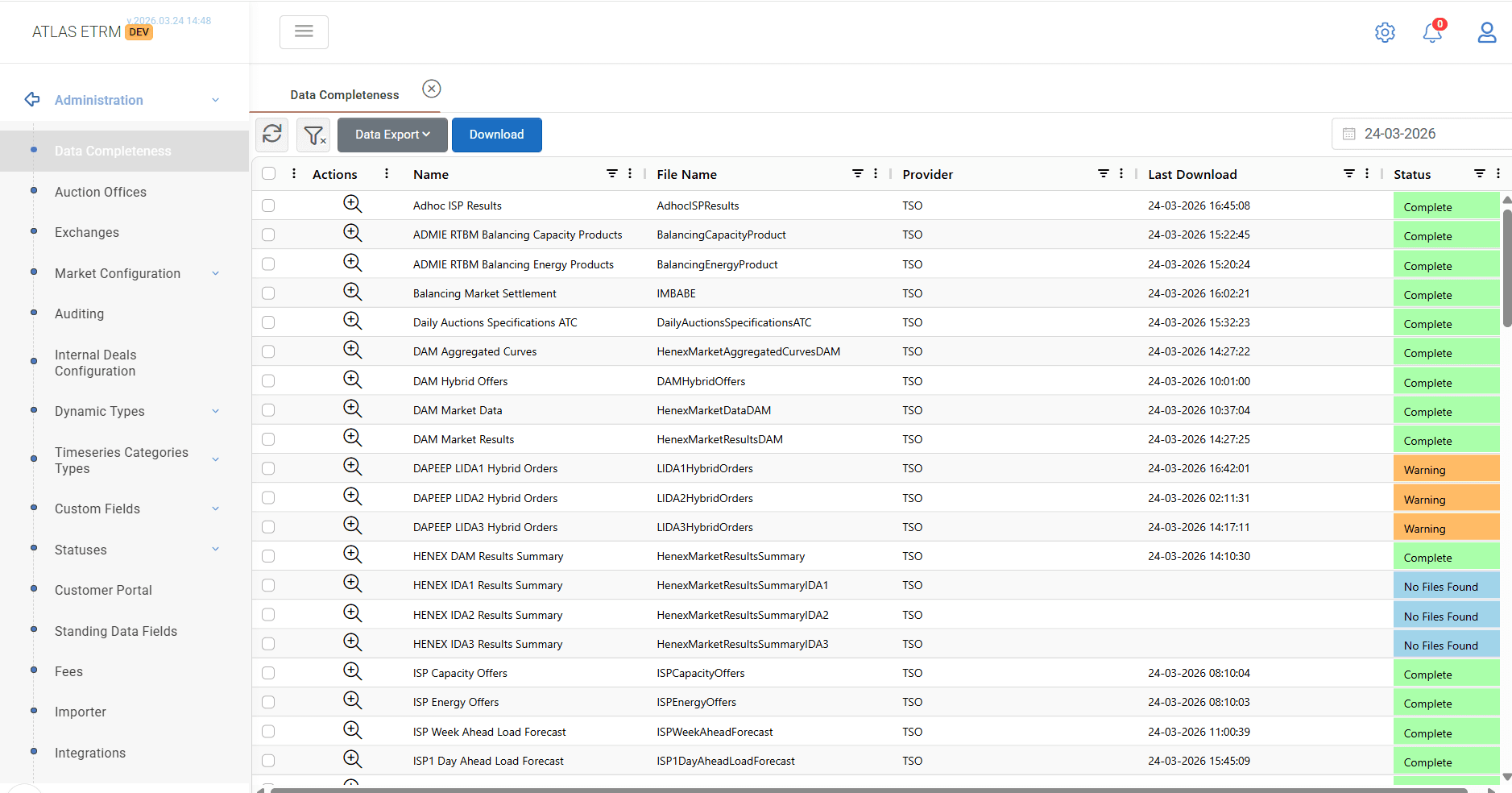The height and width of the screenshot is (793, 1512).
Task: Check the Adhoc ISP Results row checkbox
Action: tap(268, 206)
